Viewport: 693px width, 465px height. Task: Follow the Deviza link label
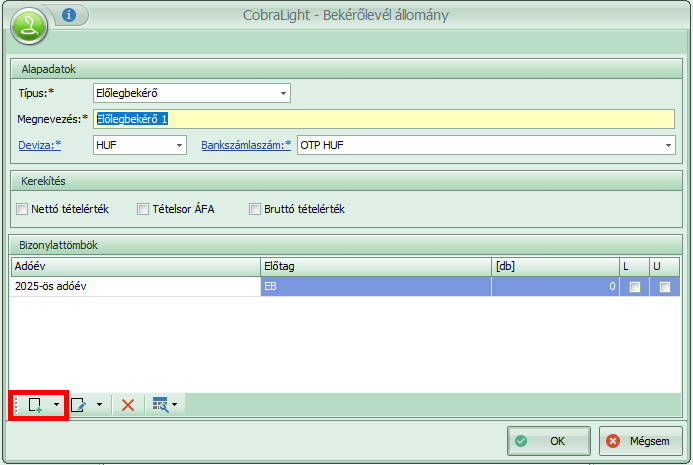[x=39, y=145]
